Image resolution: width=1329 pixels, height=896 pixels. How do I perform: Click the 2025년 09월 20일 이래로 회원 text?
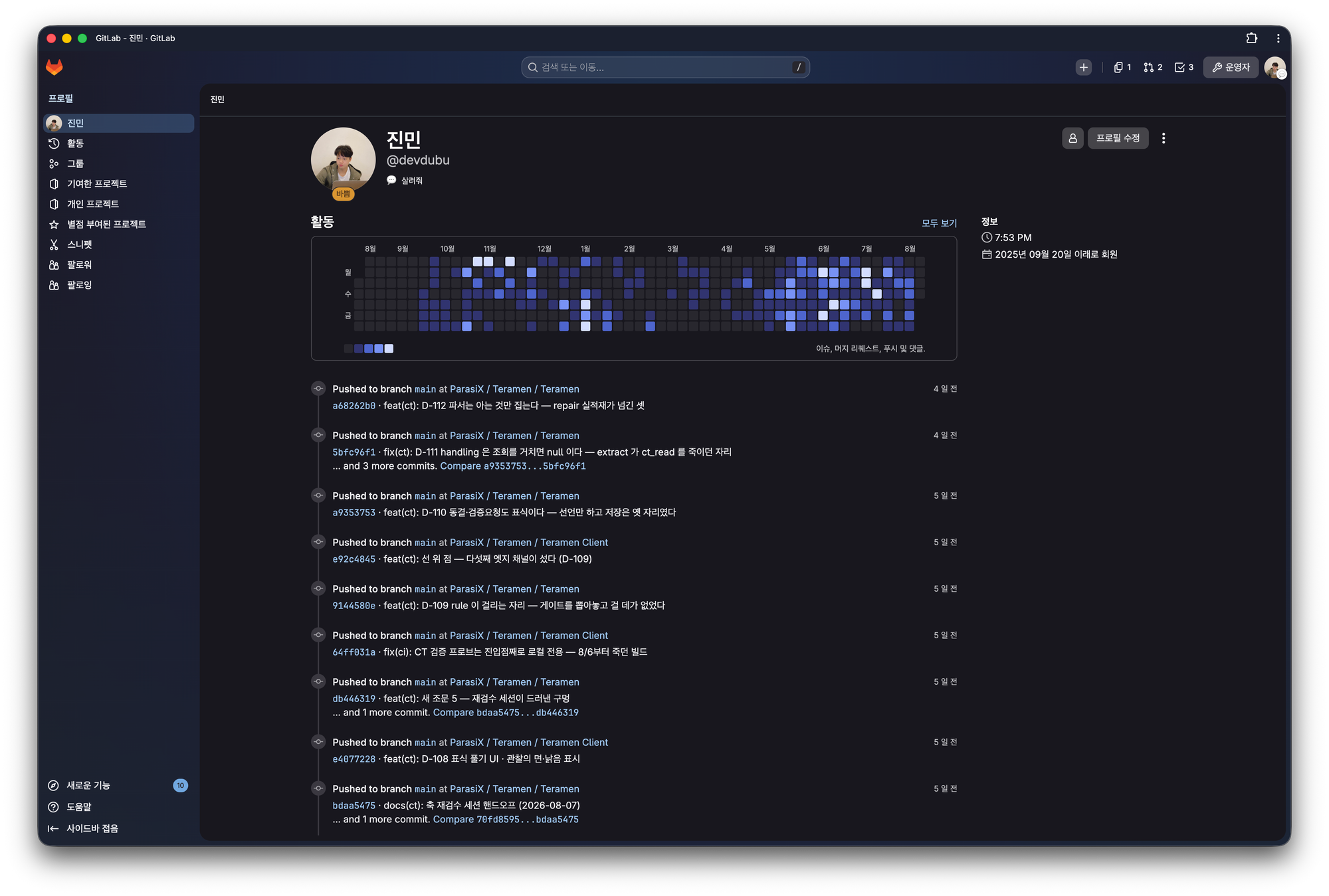tap(1056, 254)
